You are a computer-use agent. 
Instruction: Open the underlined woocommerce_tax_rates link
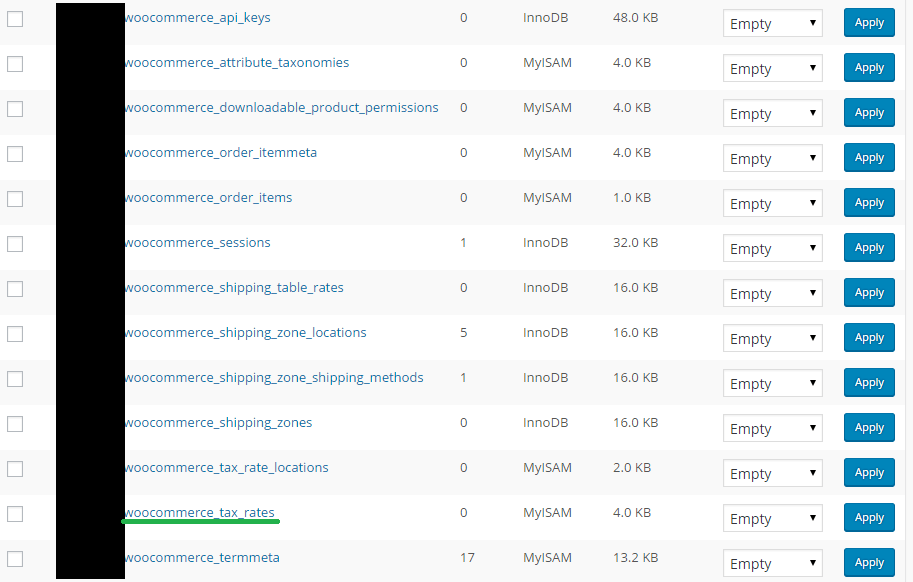[200, 513]
